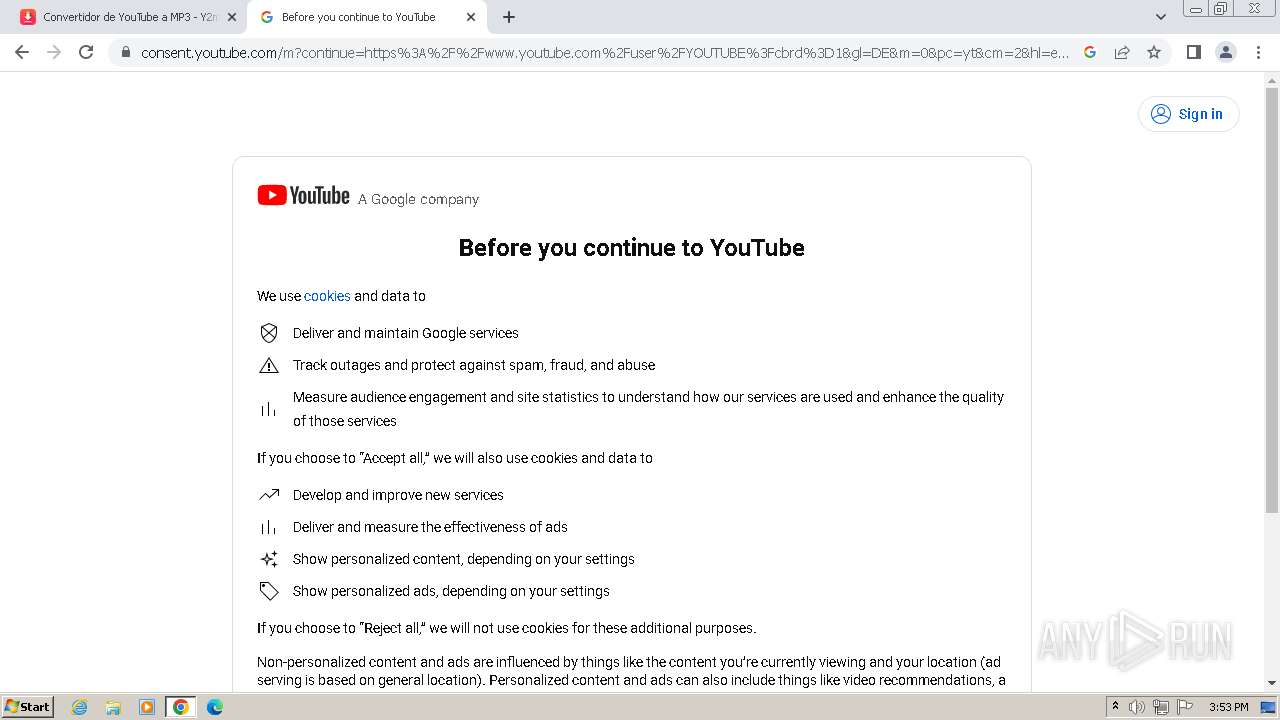Click the 'Before you continue to YouTube' heading
The width and height of the screenshot is (1280, 720).
[631, 248]
